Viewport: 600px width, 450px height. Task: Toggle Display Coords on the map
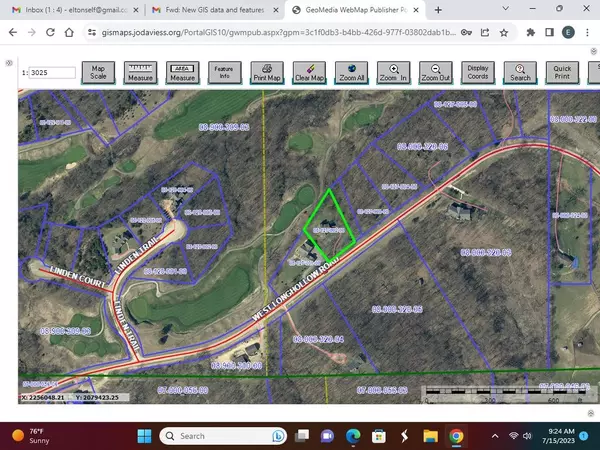coord(478,73)
